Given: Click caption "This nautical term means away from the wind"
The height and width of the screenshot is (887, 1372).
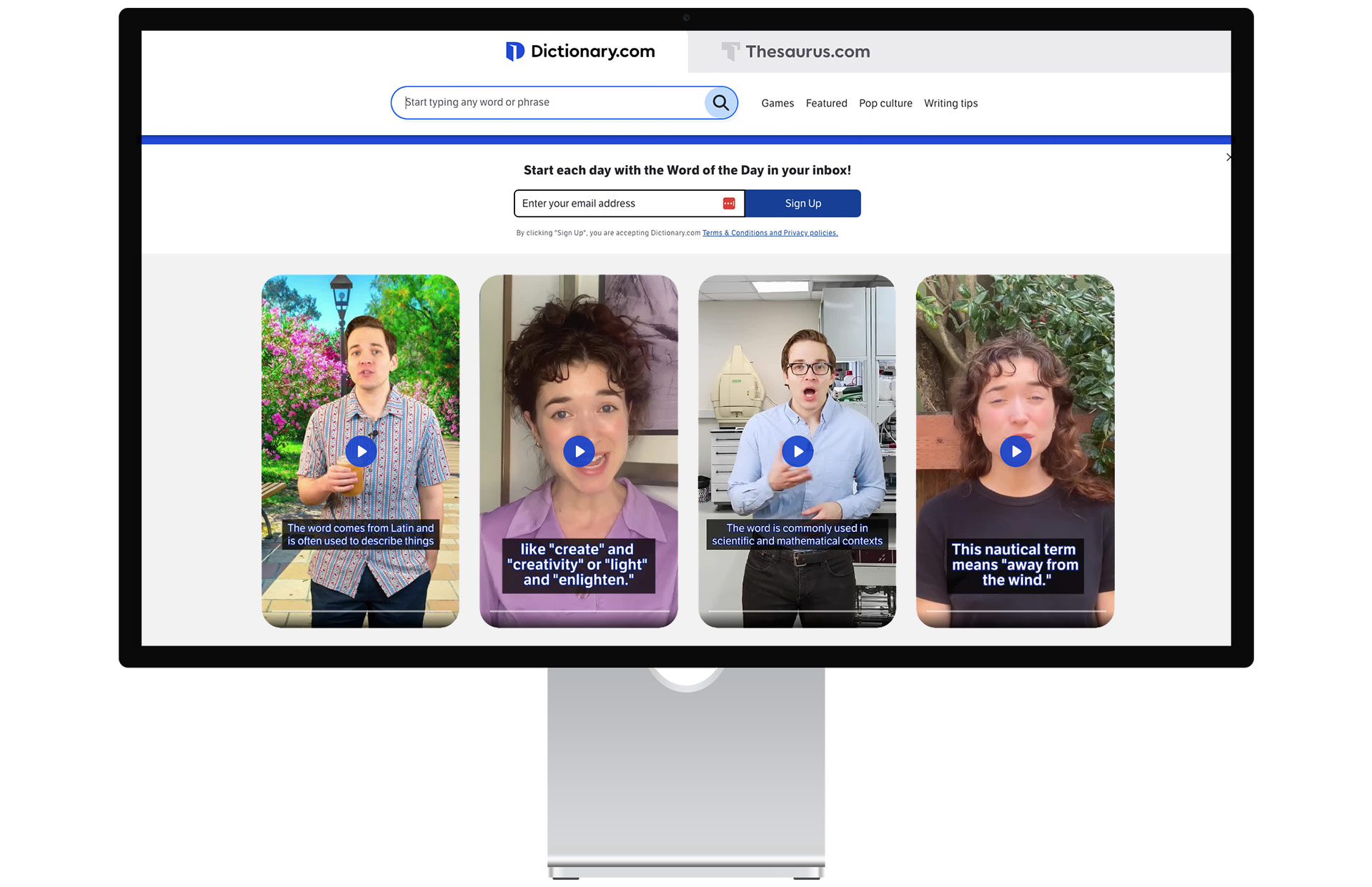Looking at the screenshot, I should pyautogui.click(x=1015, y=565).
